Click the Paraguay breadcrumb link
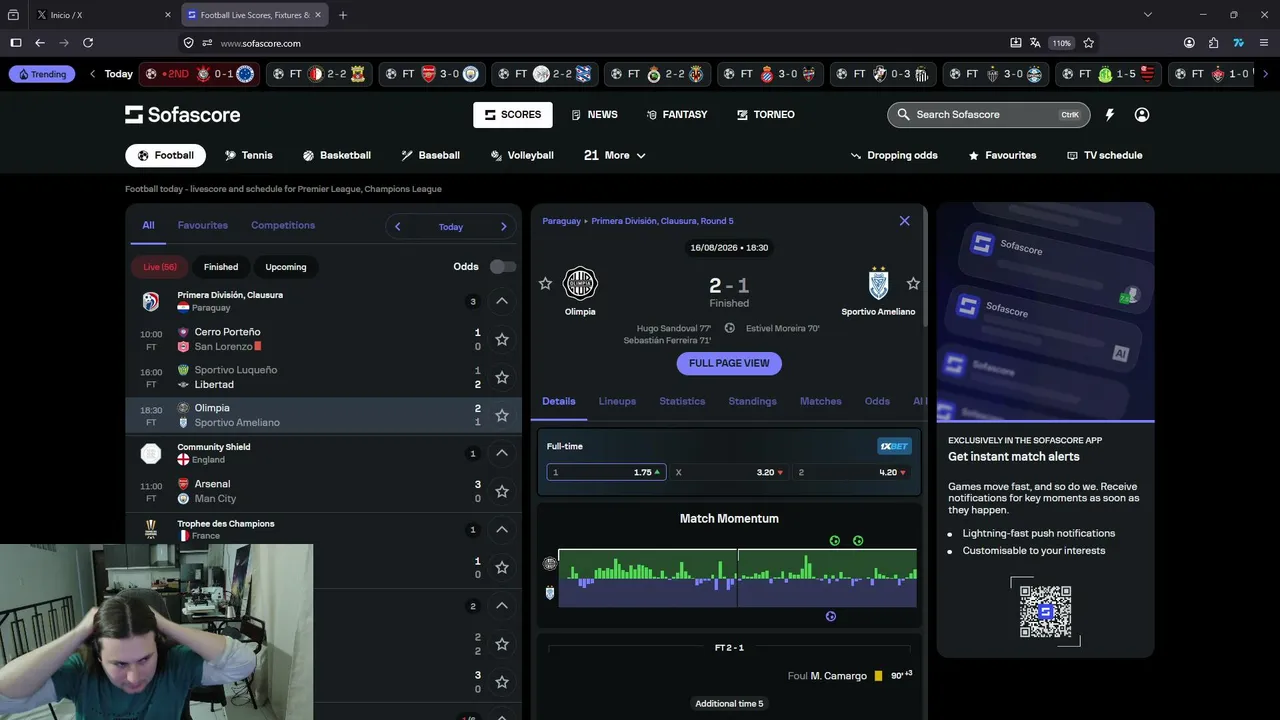The image size is (1280, 720). [x=561, y=221]
